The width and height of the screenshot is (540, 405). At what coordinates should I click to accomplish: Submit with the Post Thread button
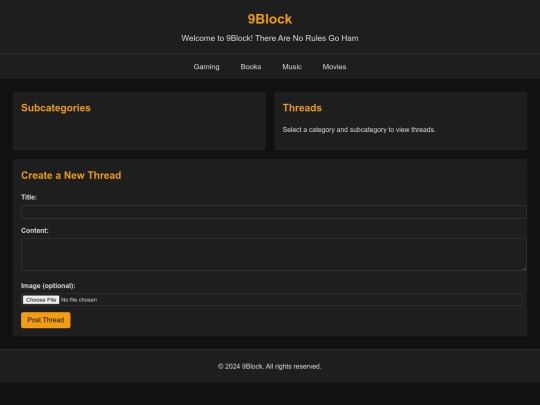(46, 320)
